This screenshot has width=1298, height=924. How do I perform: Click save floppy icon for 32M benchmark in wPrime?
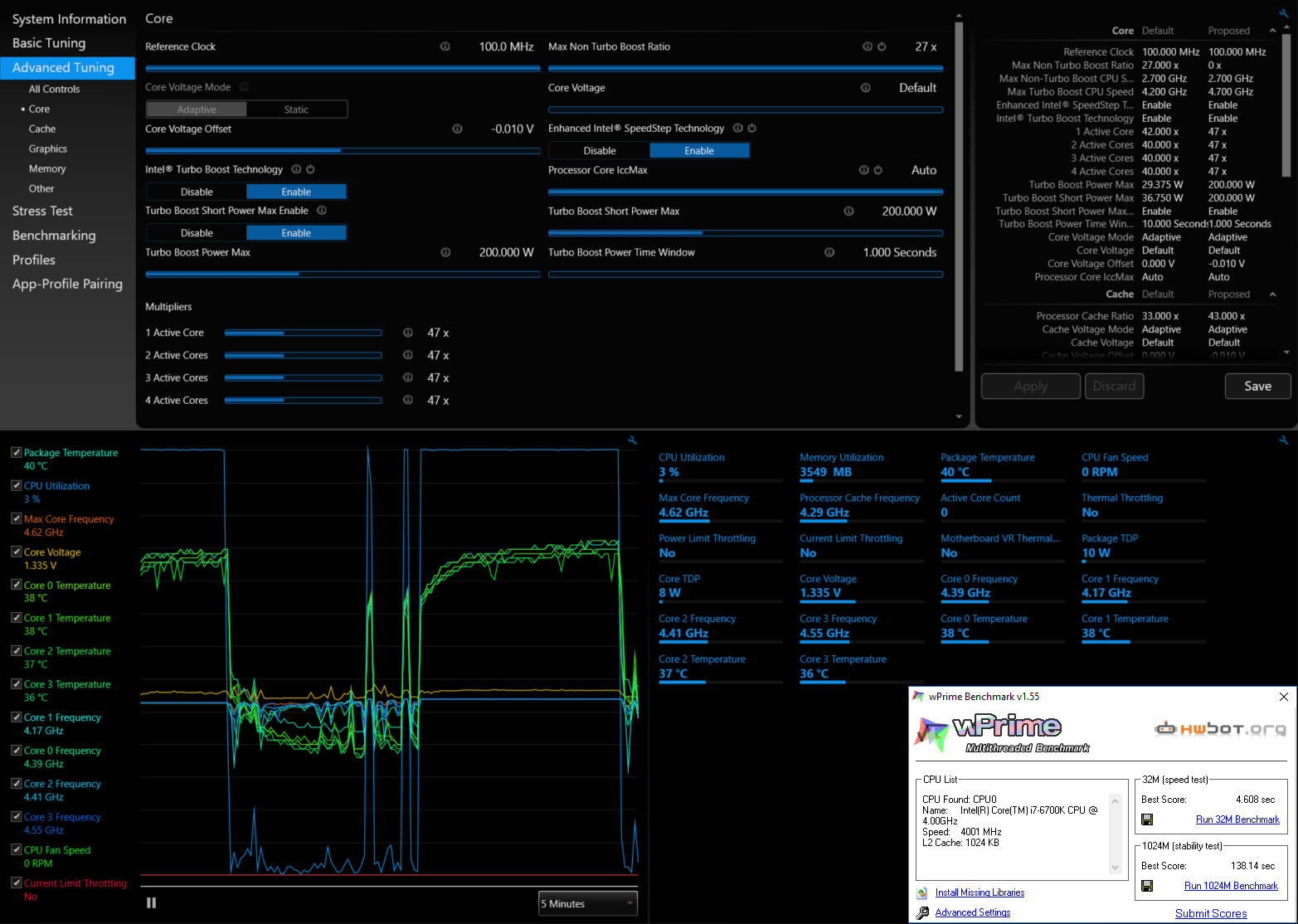click(1147, 819)
